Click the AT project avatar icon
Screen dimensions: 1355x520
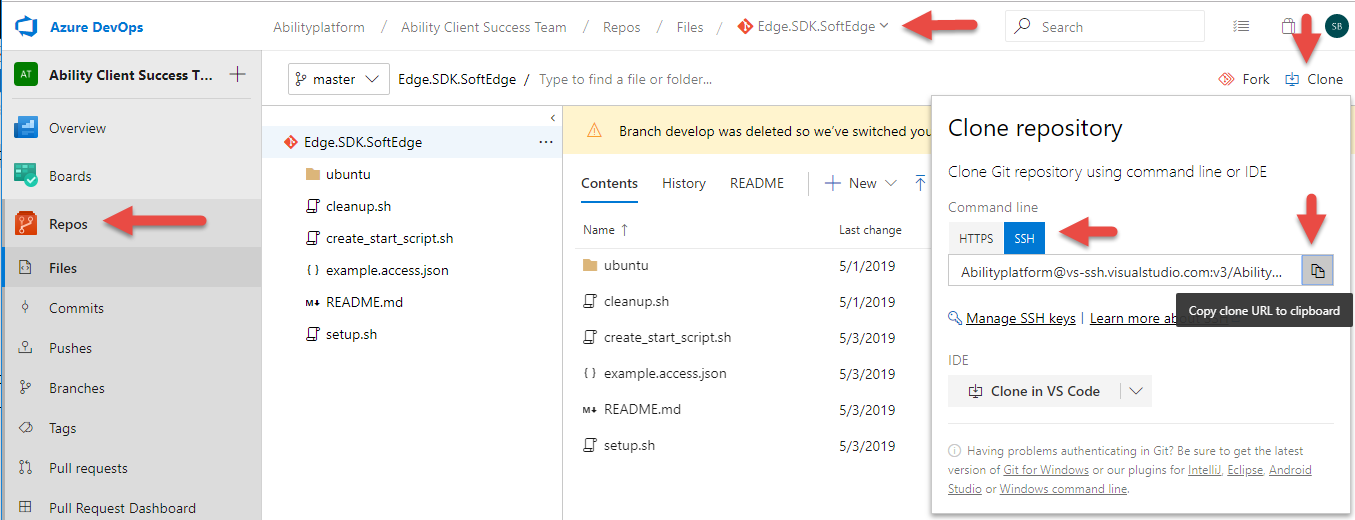tap(26, 75)
